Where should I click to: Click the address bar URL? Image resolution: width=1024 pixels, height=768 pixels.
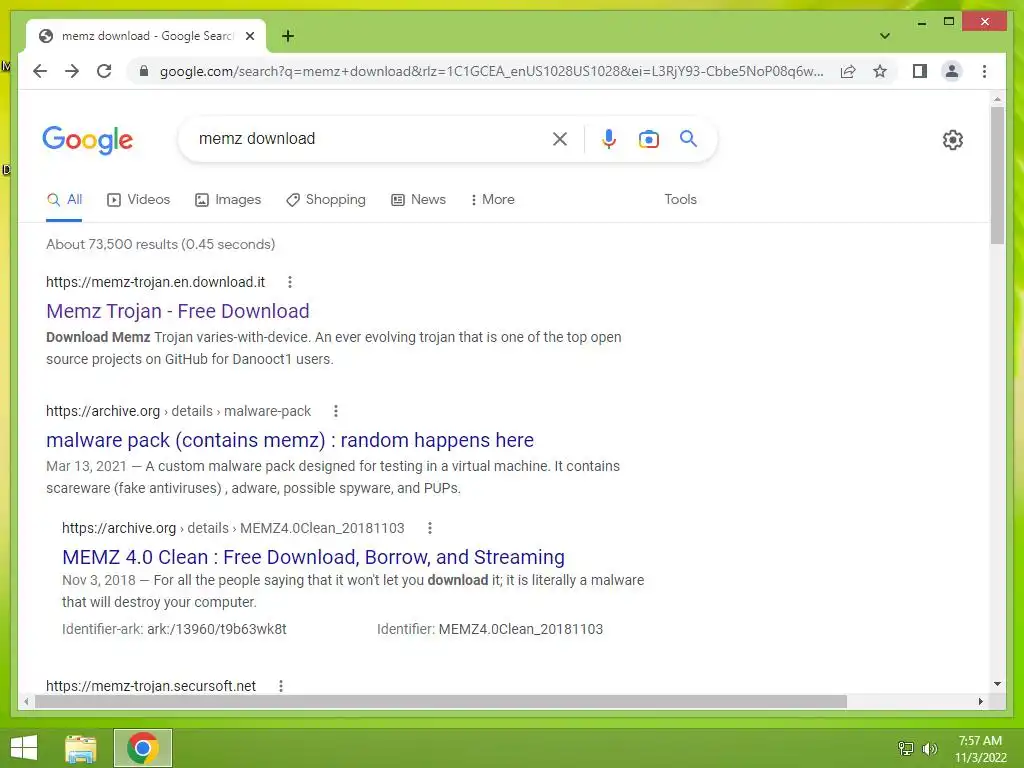pyautogui.click(x=491, y=71)
